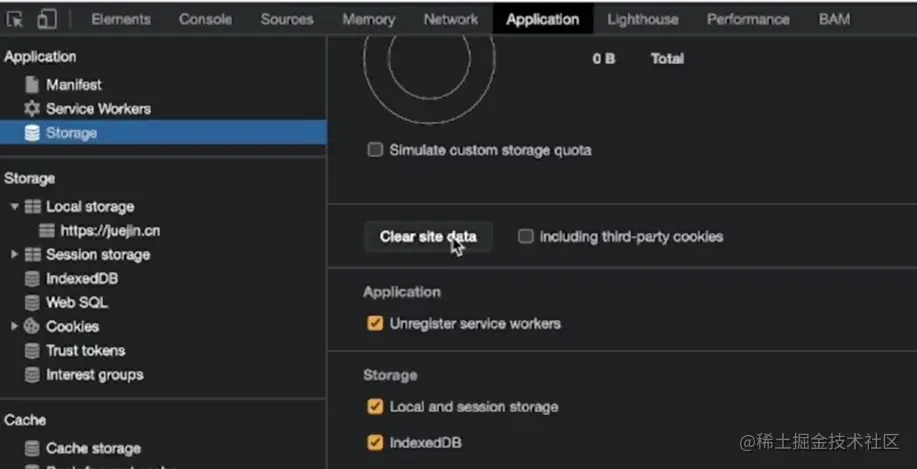
Task: Select https://juejin.cn under Local storage
Action: point(109,231)
